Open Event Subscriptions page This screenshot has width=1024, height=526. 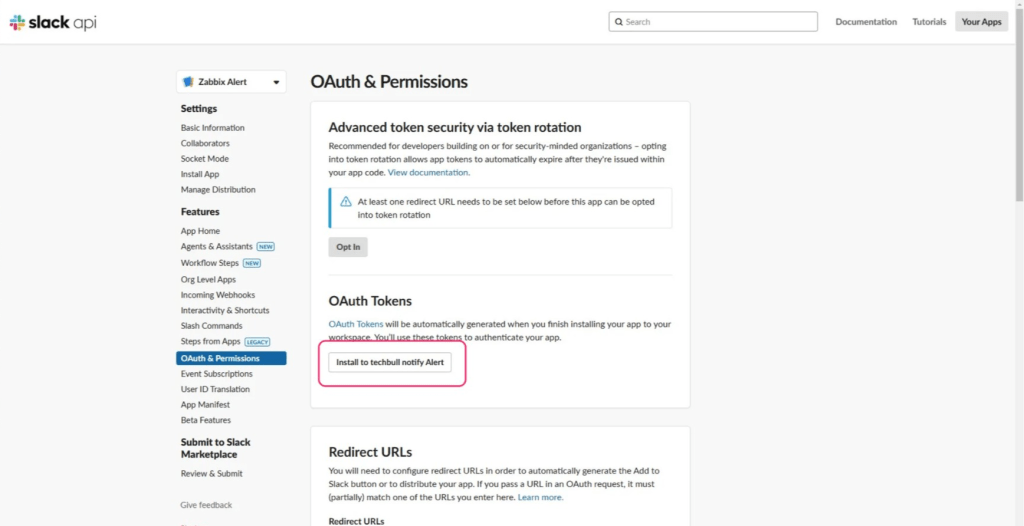point(216,374)
